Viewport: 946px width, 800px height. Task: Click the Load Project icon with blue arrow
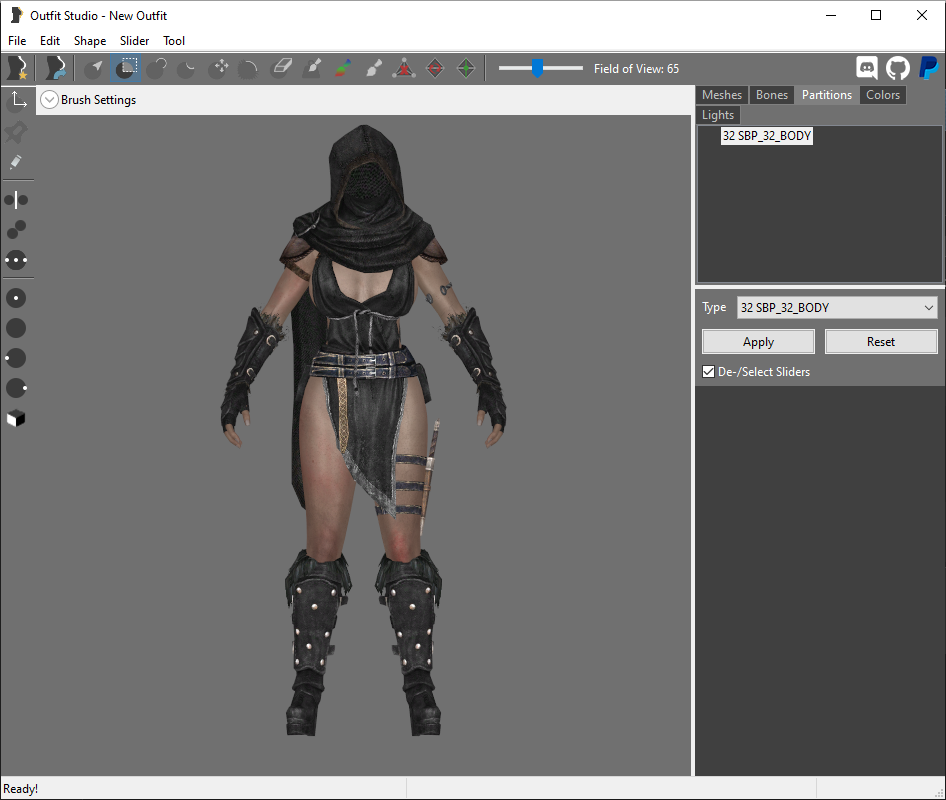click(x=56, y=68)
